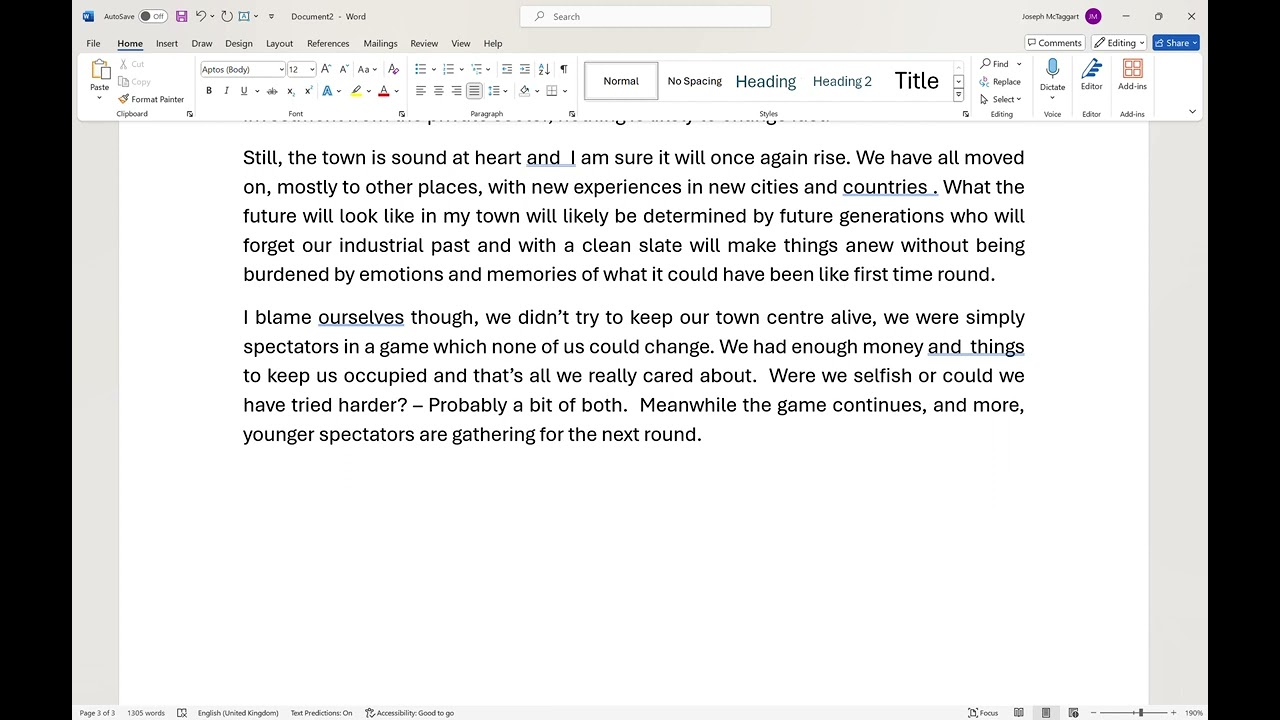Open Add-ins

point(1132,74)
